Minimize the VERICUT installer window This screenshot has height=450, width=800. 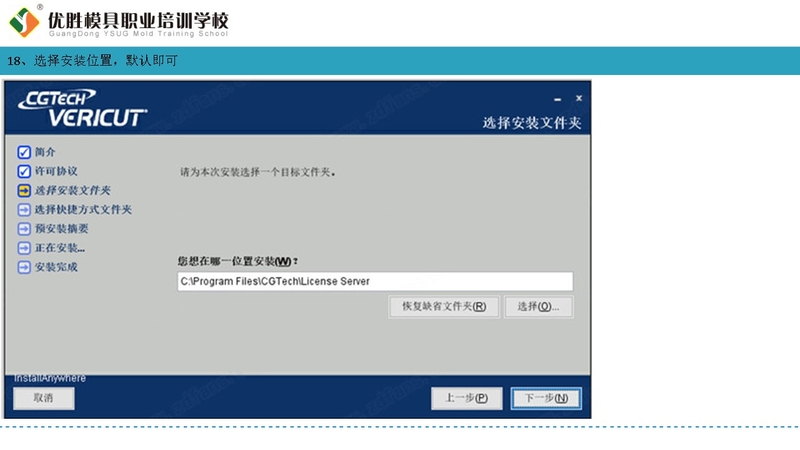tap(558, 99)
